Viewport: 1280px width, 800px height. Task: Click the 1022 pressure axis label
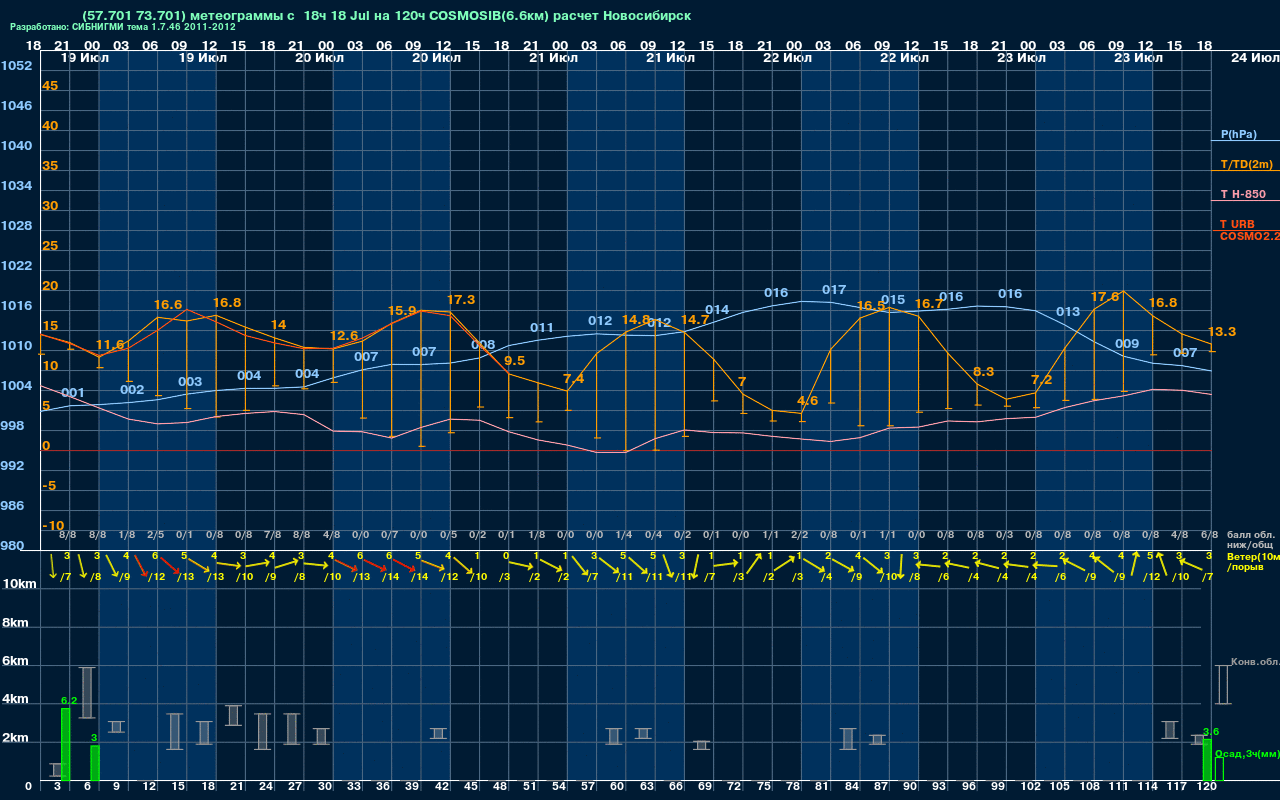[x=16, y=266]
